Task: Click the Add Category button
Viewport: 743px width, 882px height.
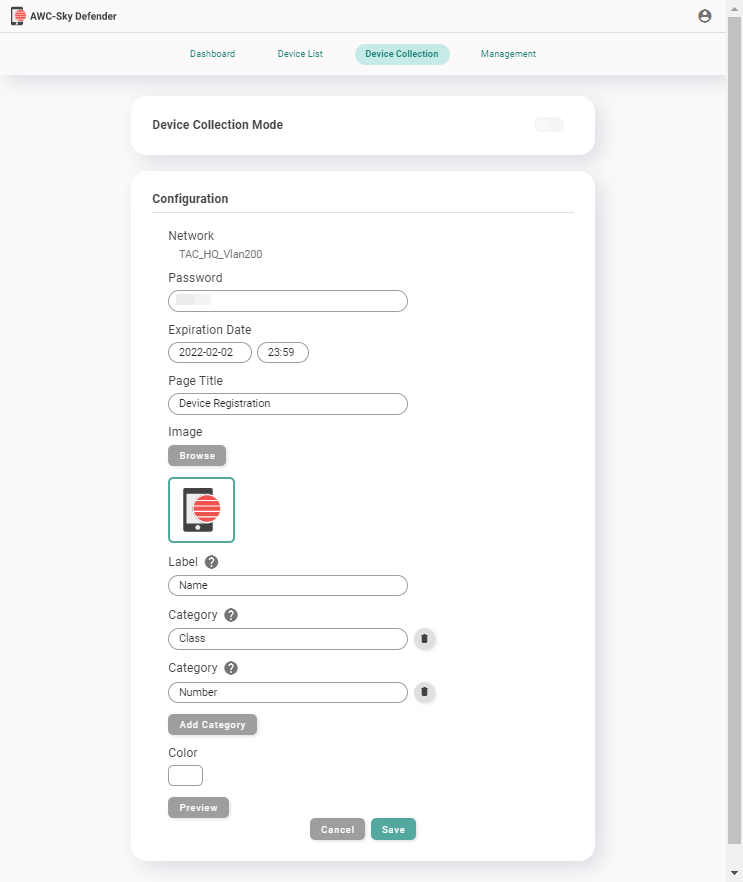Action: (x=212, y=725)
